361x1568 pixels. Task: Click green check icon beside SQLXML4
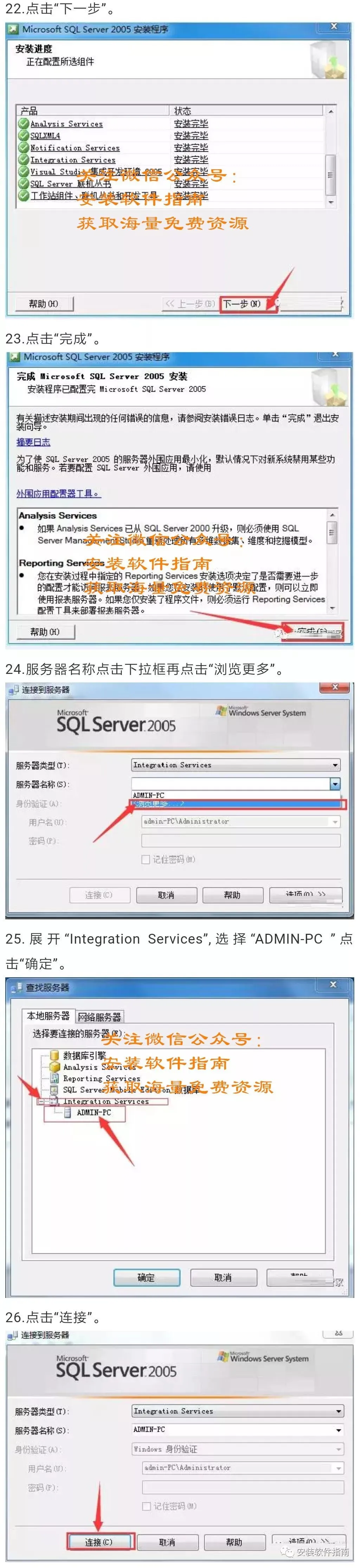(24, 135)
